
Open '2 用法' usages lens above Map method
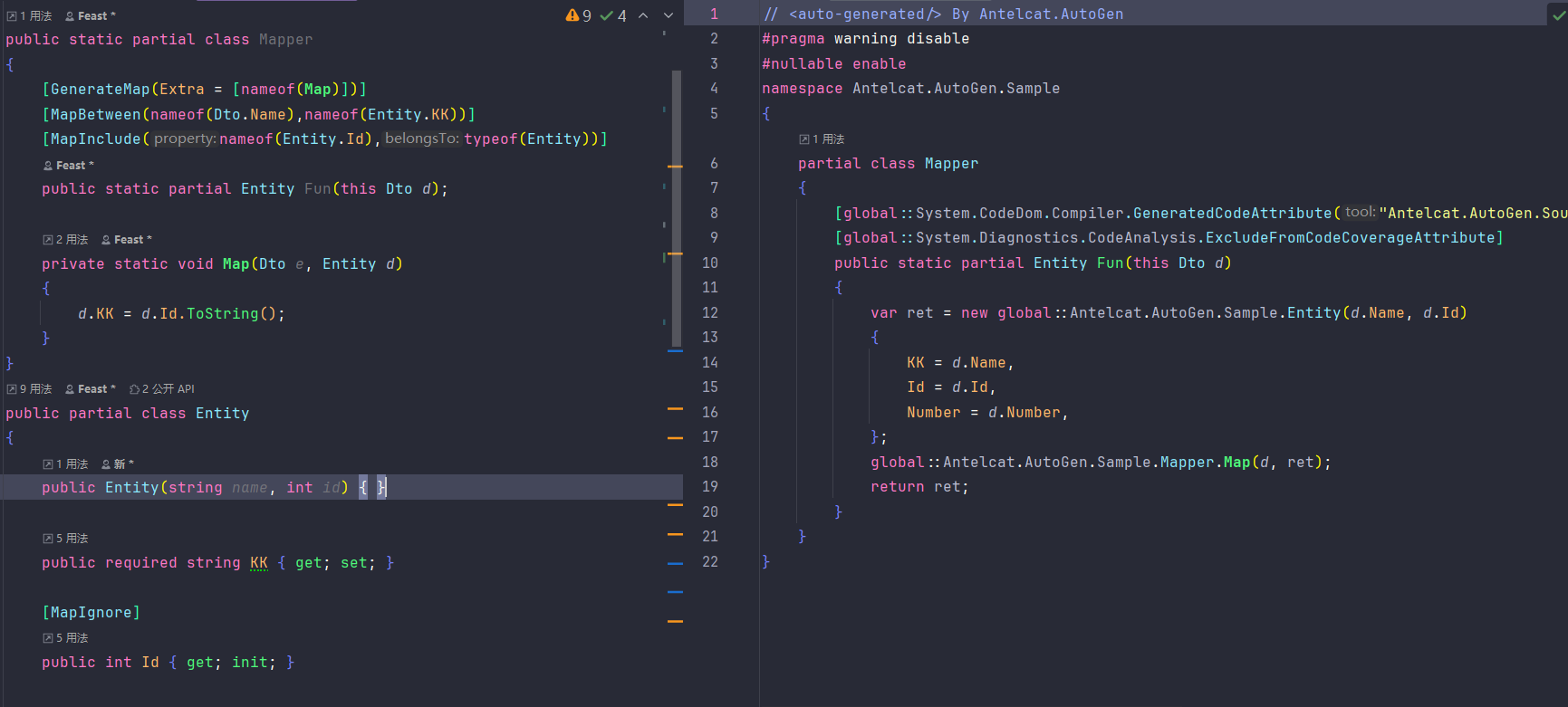click(65, 239)
